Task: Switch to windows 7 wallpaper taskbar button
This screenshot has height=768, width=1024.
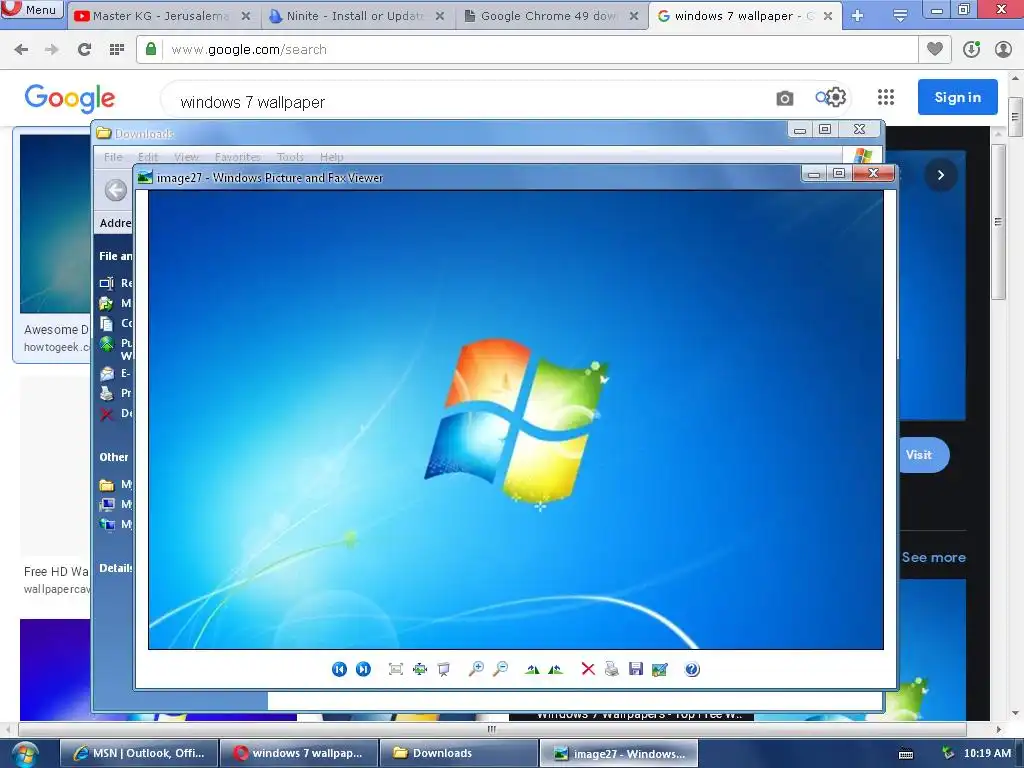Action: [x=299, y=753]
